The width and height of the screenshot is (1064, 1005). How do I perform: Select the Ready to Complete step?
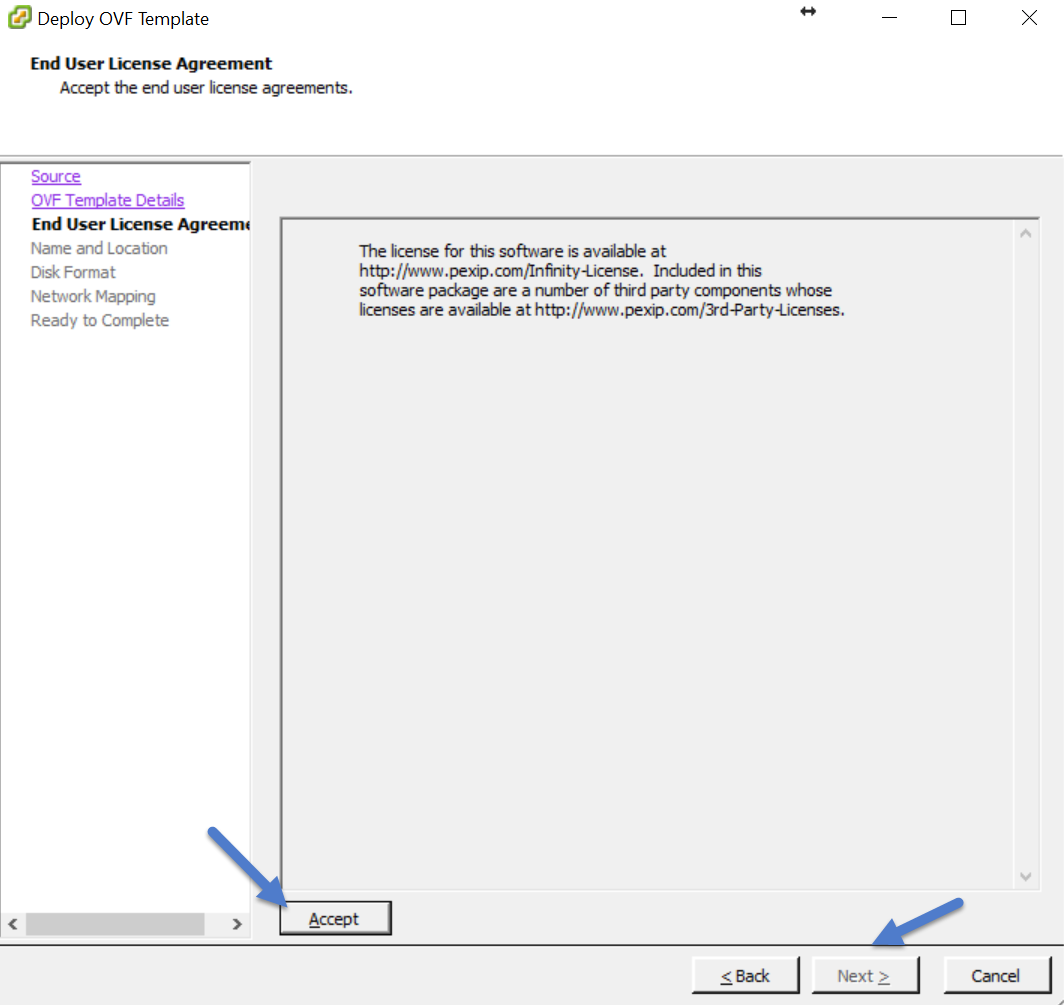(99, 320)
